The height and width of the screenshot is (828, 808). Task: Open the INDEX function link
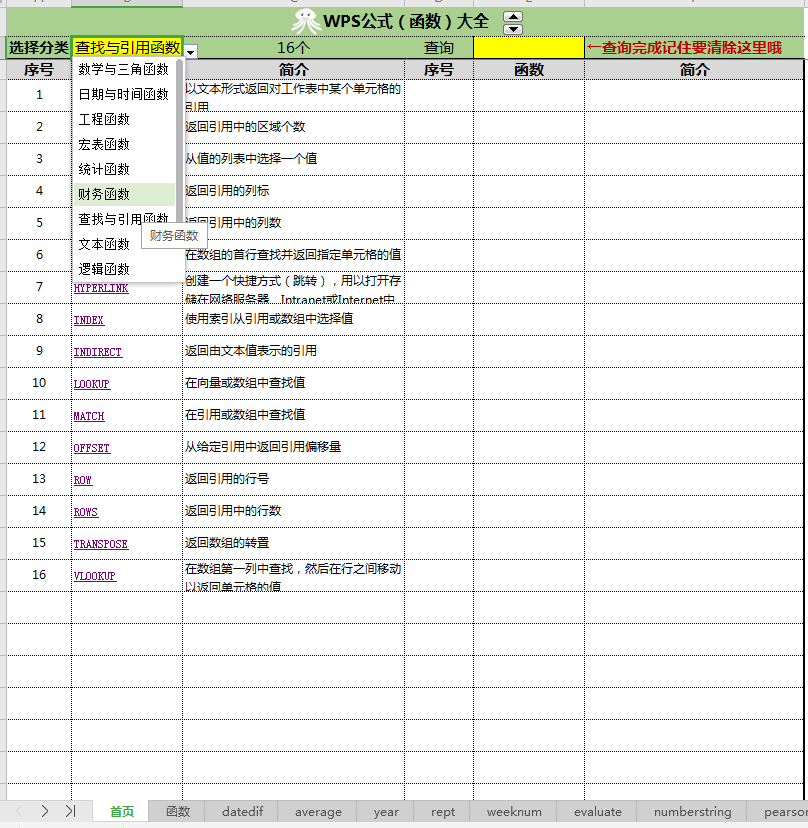tap(89, 320)
